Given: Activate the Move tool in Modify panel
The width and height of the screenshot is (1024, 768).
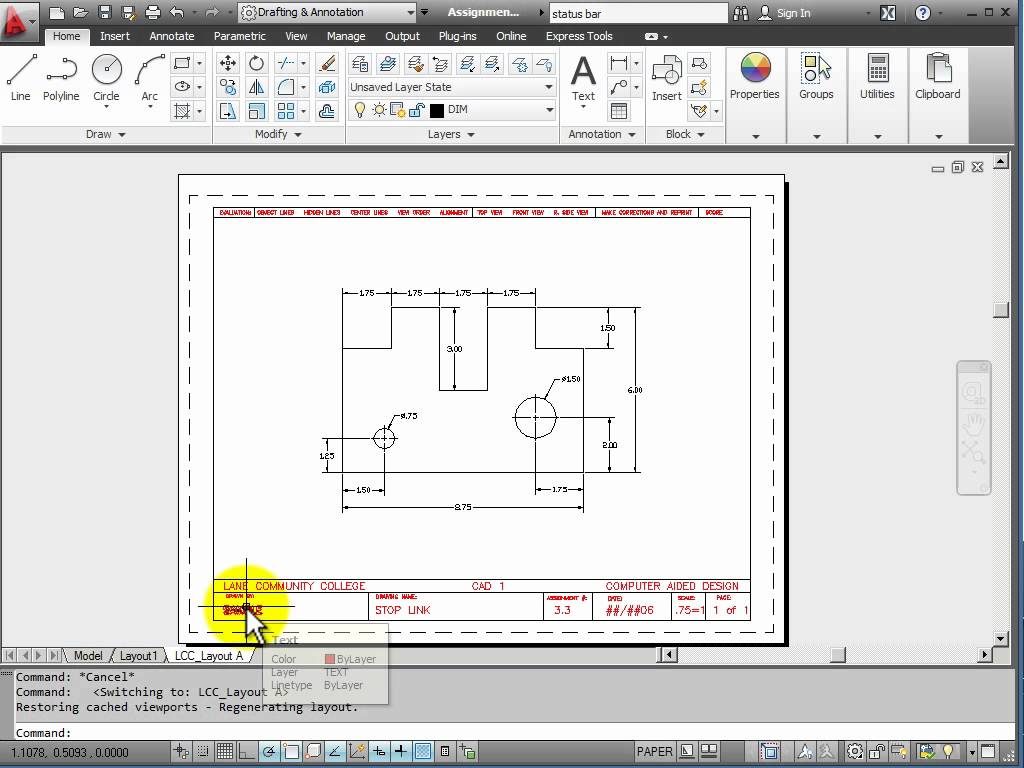Looking at the screenshot, I should (227, 63).
